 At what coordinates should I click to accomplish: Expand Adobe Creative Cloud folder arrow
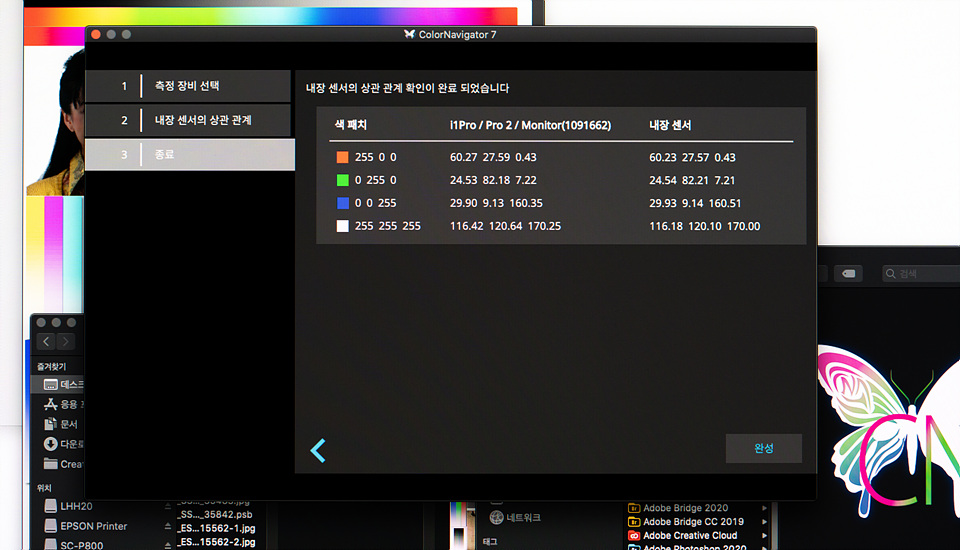click(x=764, y=535)
